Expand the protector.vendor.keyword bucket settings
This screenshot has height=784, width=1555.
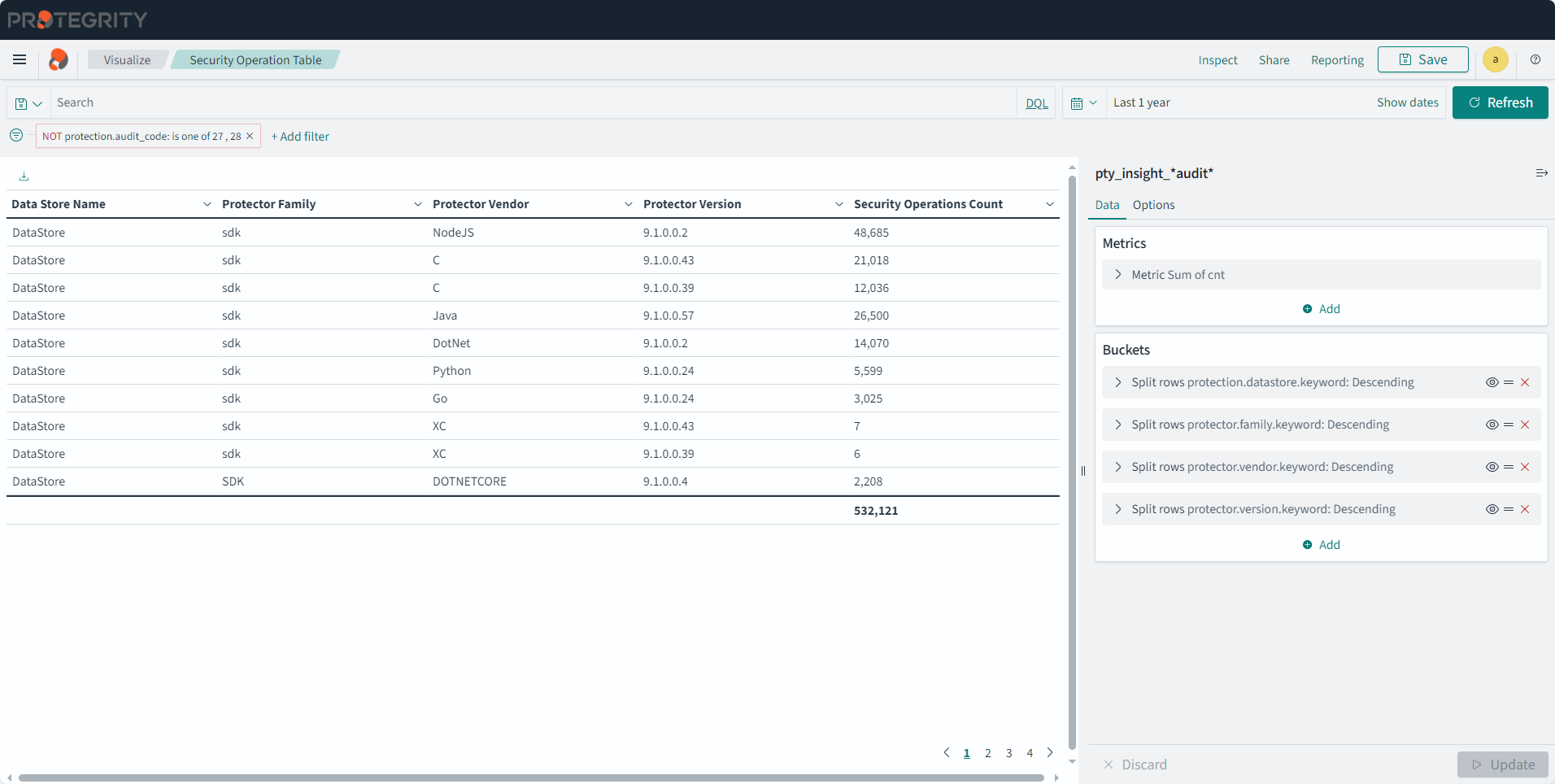pos(1118,467)
